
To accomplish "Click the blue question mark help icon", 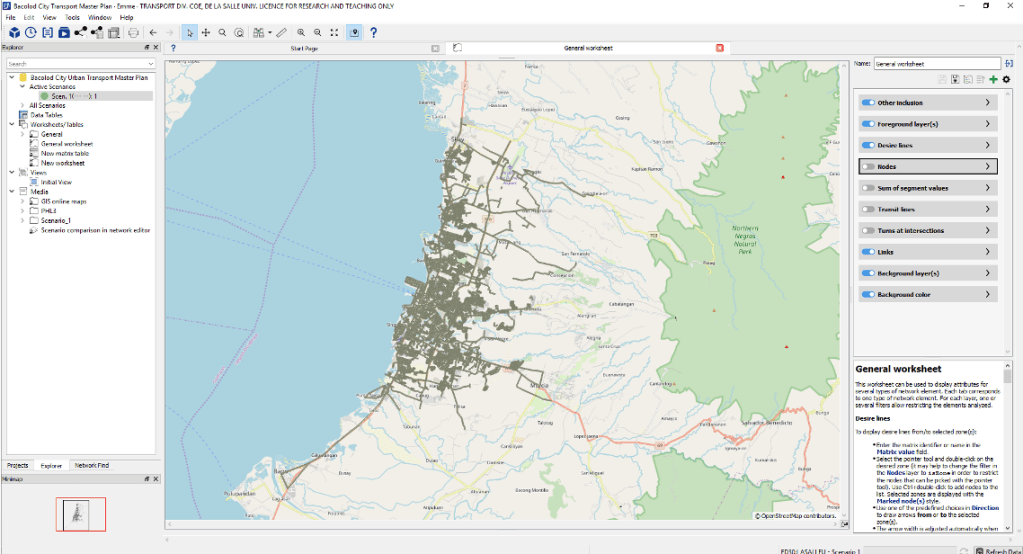I will coord(374,32).
